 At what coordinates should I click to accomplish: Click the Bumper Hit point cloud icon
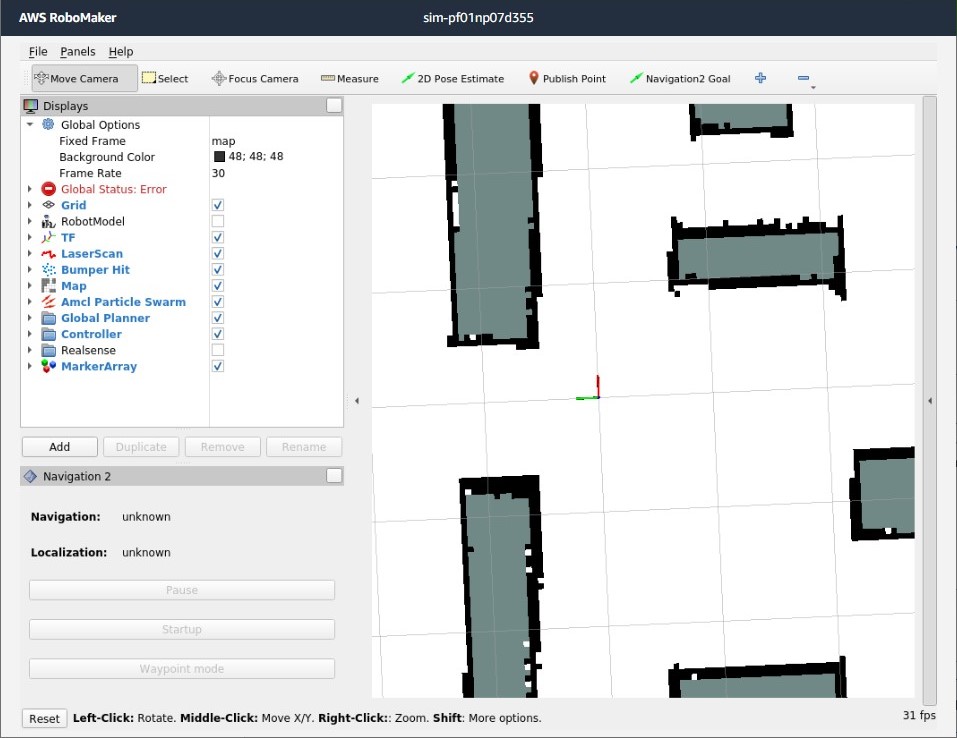tap(48, 270)
